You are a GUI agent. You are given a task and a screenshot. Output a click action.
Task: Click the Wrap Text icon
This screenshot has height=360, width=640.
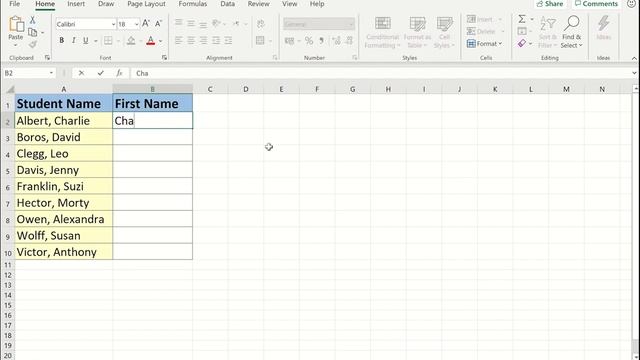[260, 24]
